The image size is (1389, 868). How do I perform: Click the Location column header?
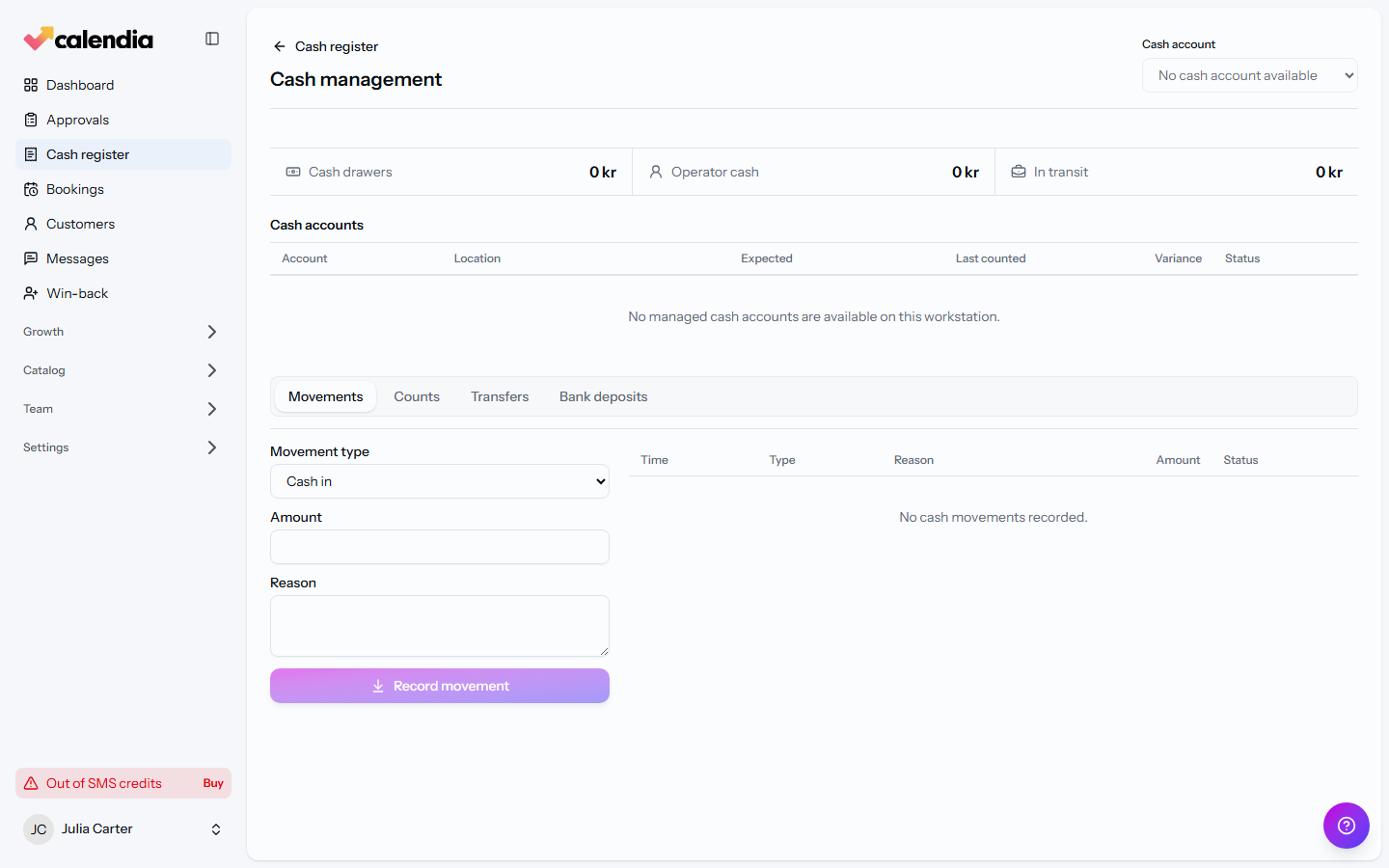tap(477, 258)
